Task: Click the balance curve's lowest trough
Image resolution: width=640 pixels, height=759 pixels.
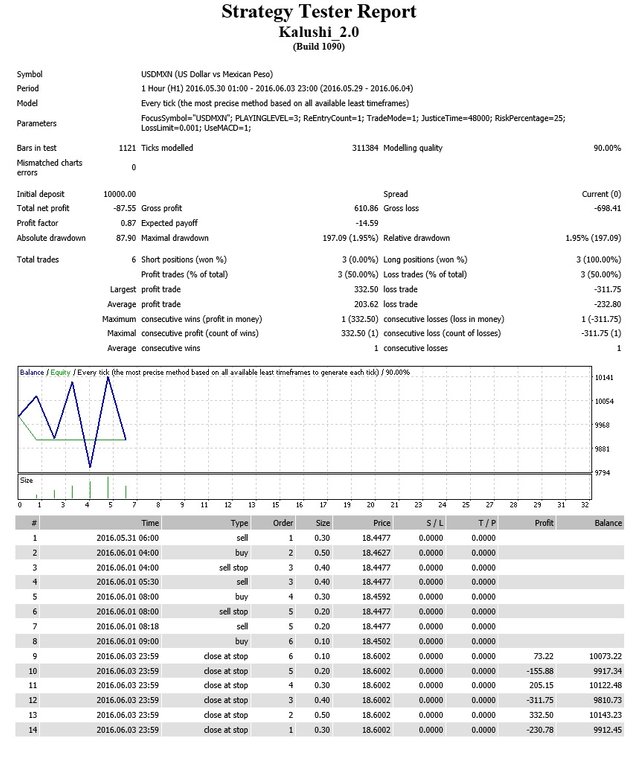Action: coord(90,467)
